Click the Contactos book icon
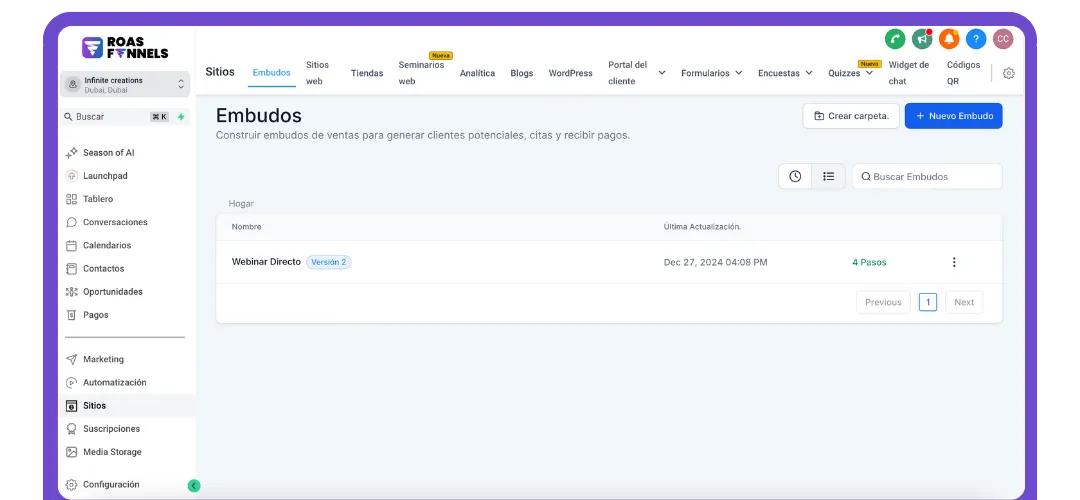 click(72, 269)
